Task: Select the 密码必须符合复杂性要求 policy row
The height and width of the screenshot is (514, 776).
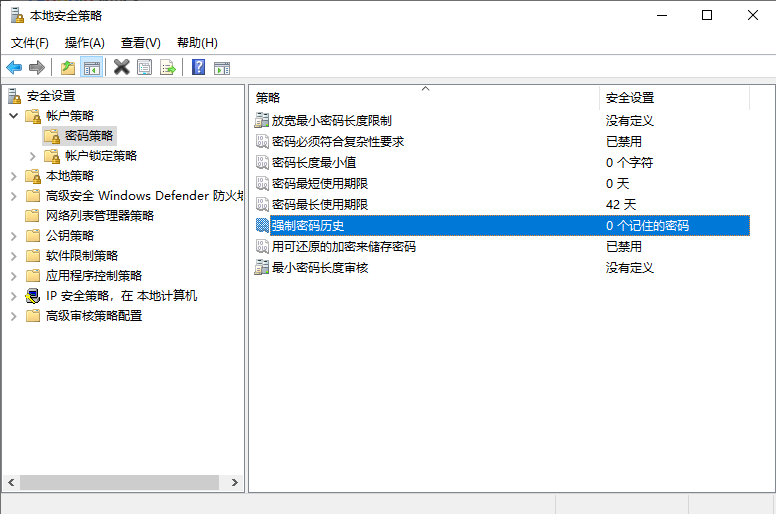Action: click(x=502, y=141)
